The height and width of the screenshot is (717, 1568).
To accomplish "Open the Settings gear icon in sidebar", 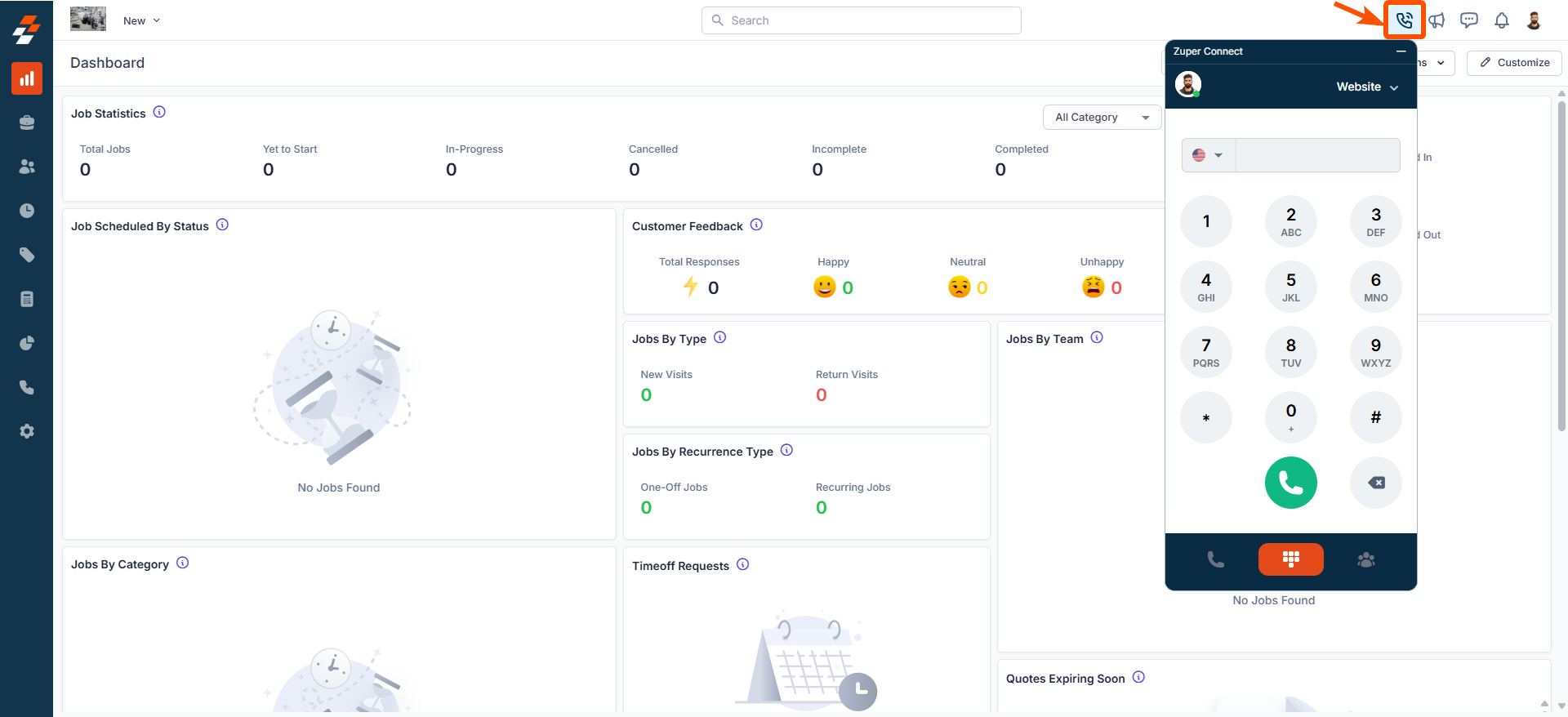I will point(27,431).
